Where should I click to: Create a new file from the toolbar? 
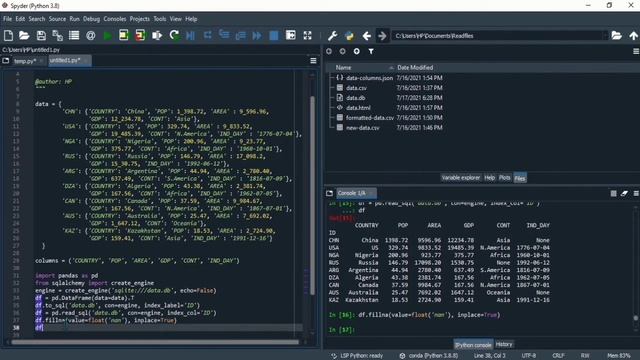click(x=8, y=36)
